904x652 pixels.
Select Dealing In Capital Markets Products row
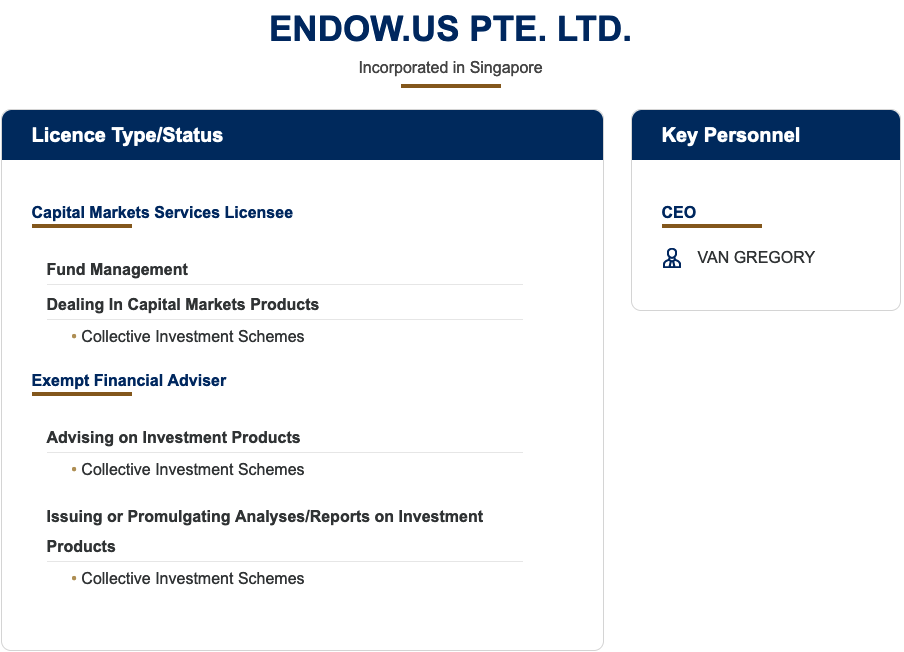284,304
